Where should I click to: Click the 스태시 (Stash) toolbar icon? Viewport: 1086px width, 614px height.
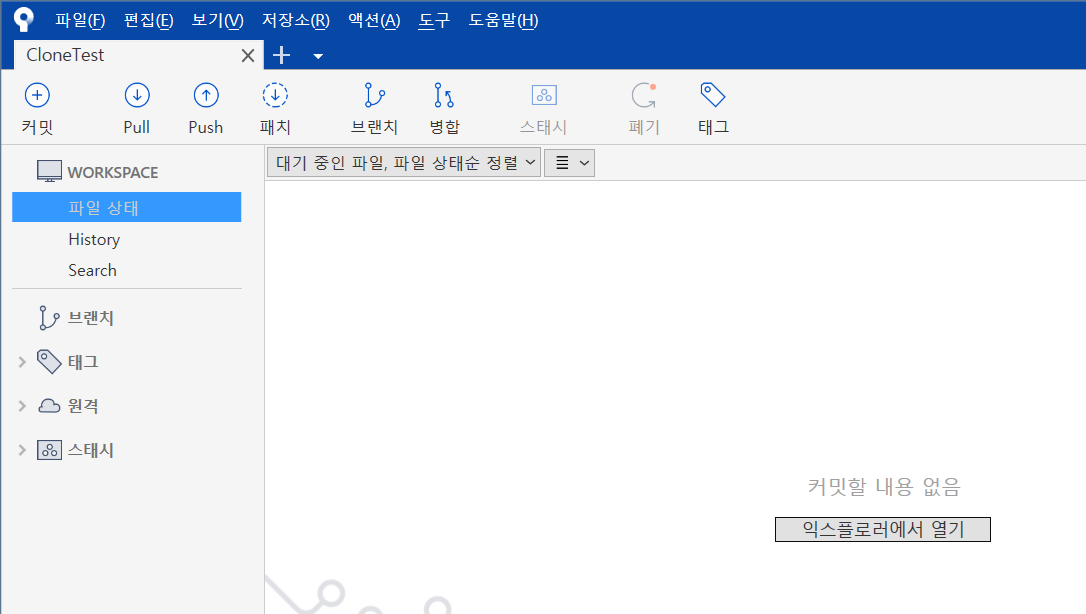click(x=544, y=96)
